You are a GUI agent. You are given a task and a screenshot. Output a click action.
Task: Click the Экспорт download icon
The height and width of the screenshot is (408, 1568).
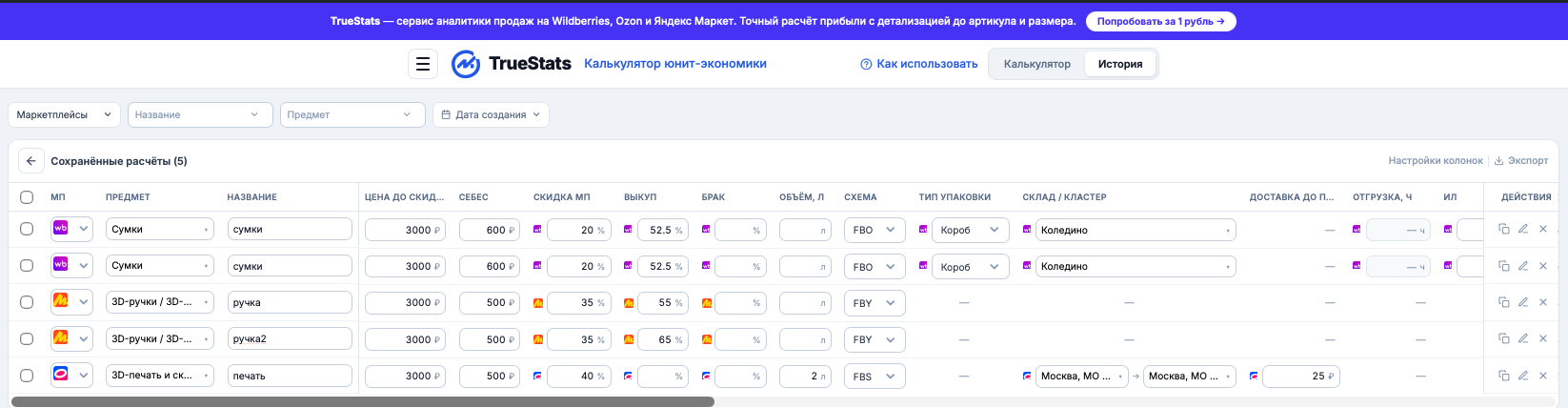click(1498, 161)
